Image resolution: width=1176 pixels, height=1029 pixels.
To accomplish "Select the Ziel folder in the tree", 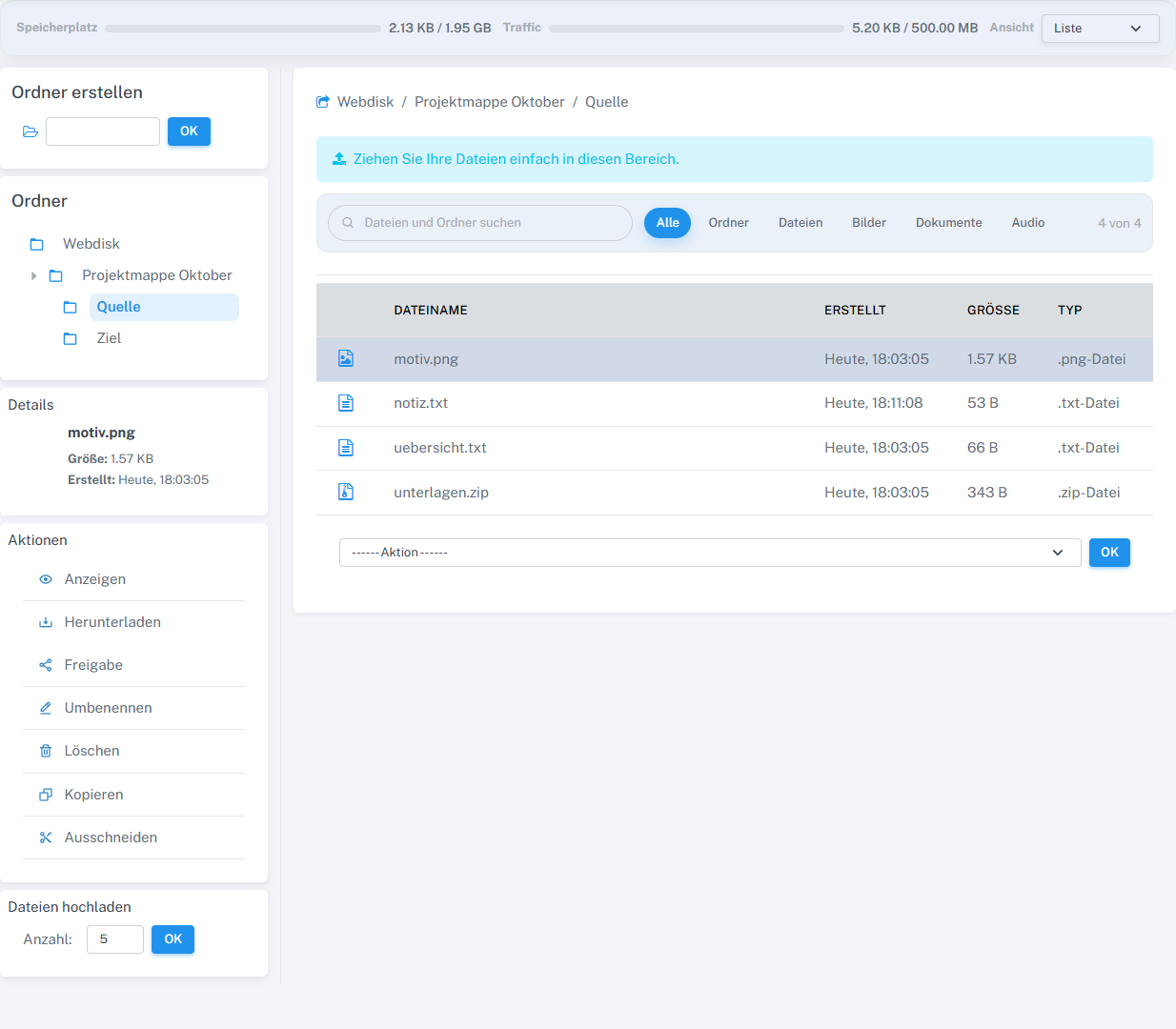I will pos(109,338).
